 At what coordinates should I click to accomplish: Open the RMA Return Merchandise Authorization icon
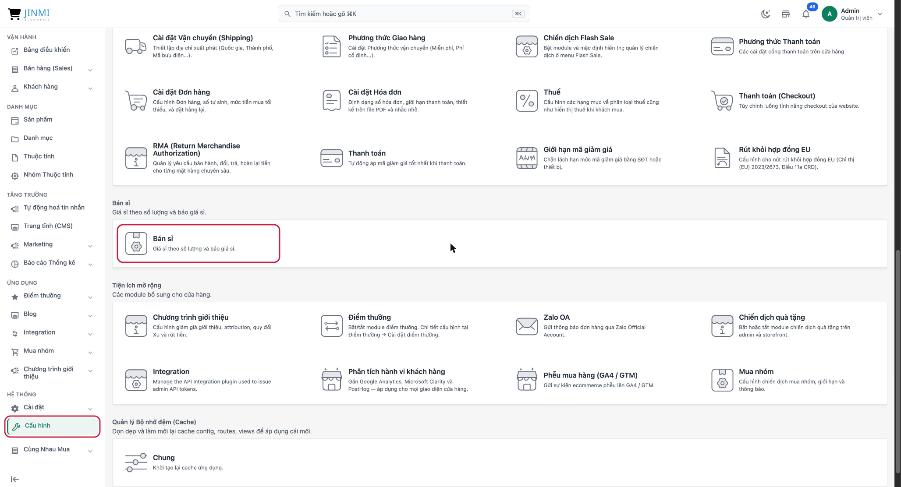tap(136, 158)
